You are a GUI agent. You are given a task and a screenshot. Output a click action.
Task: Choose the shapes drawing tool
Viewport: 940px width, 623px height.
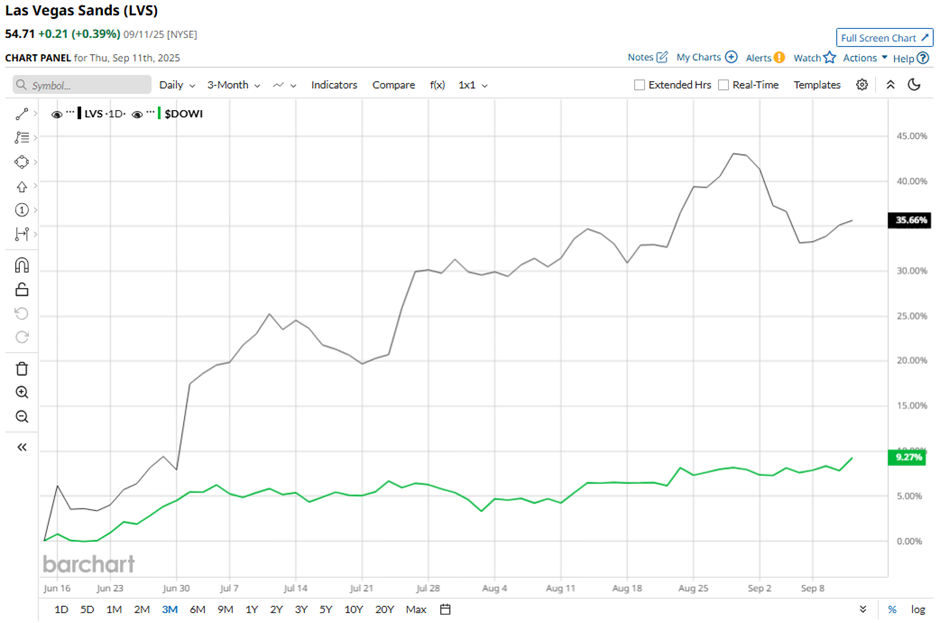(x=22, y=162)
